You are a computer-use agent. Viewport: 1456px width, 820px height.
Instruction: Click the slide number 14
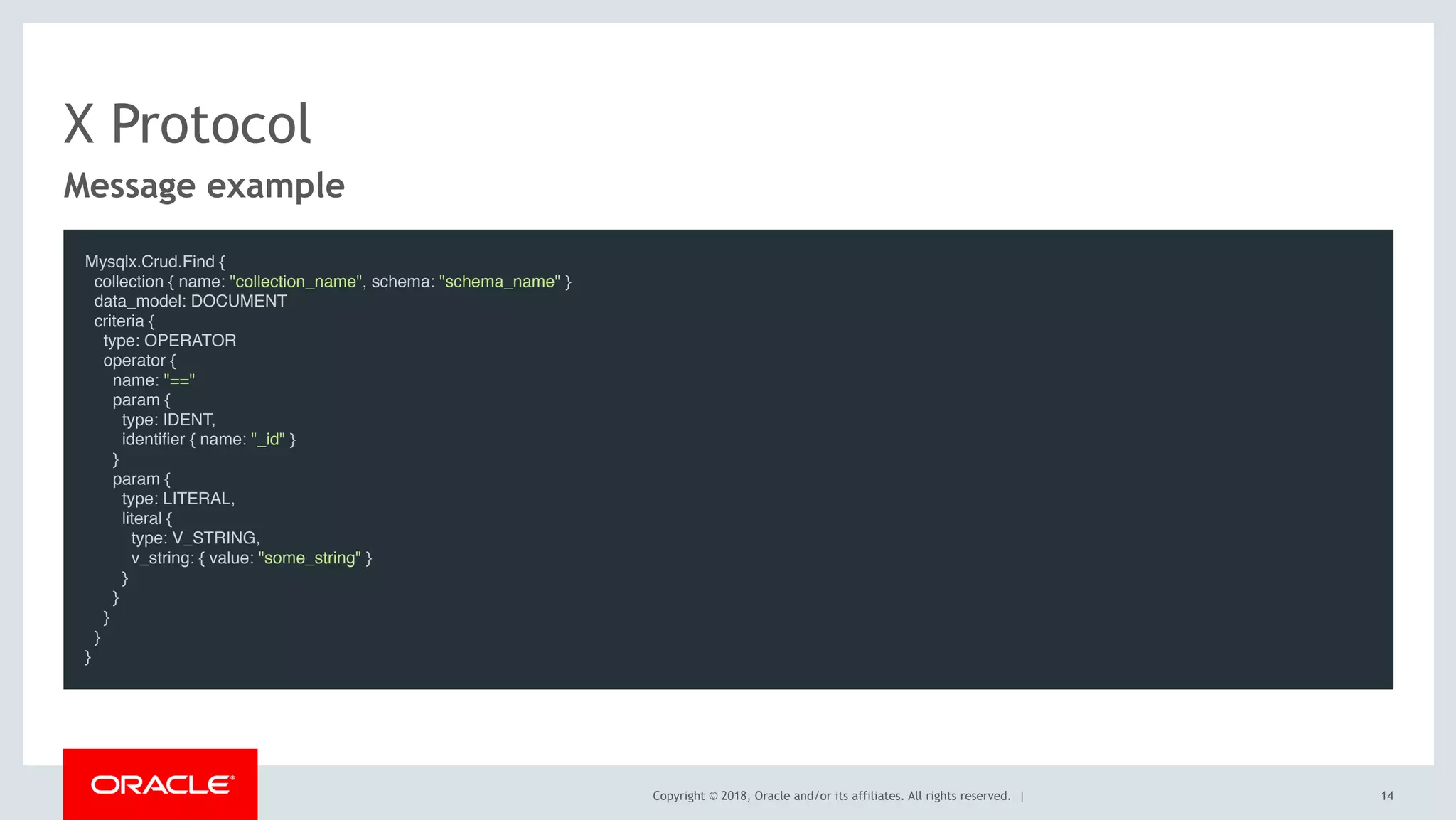coord(1387,796)
